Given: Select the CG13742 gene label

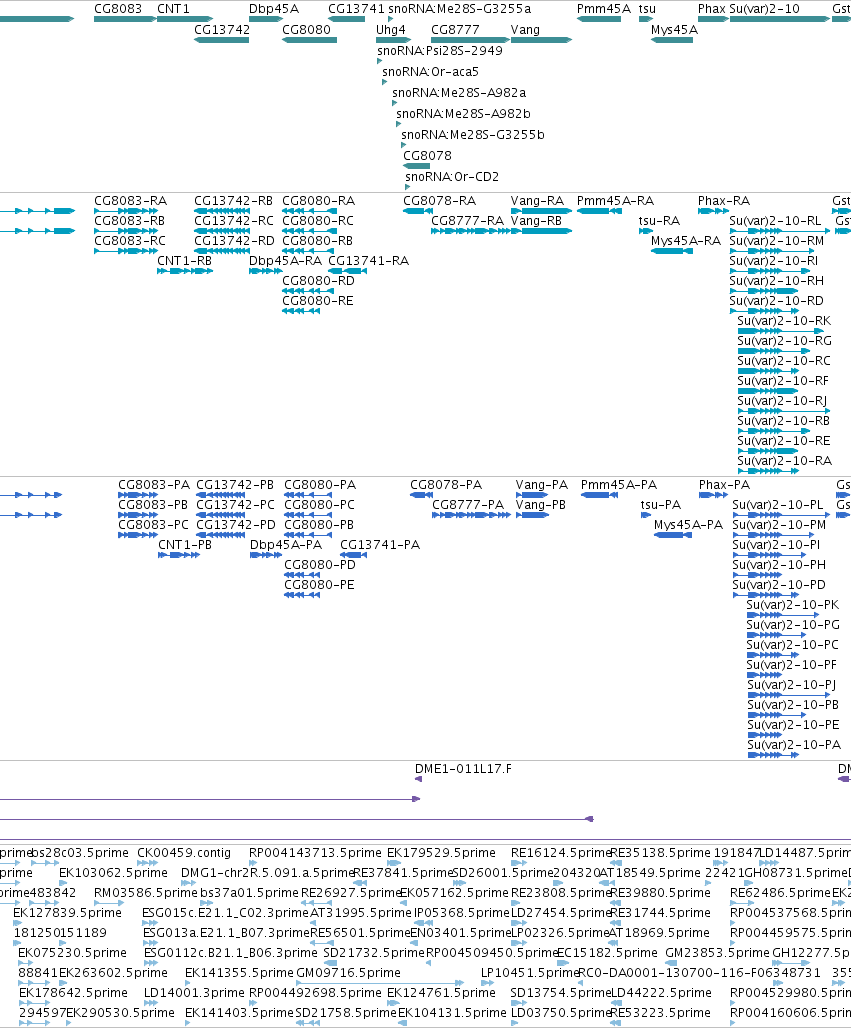Looking at the screenshot, I should pyautogui.click(x=222, y=30).
